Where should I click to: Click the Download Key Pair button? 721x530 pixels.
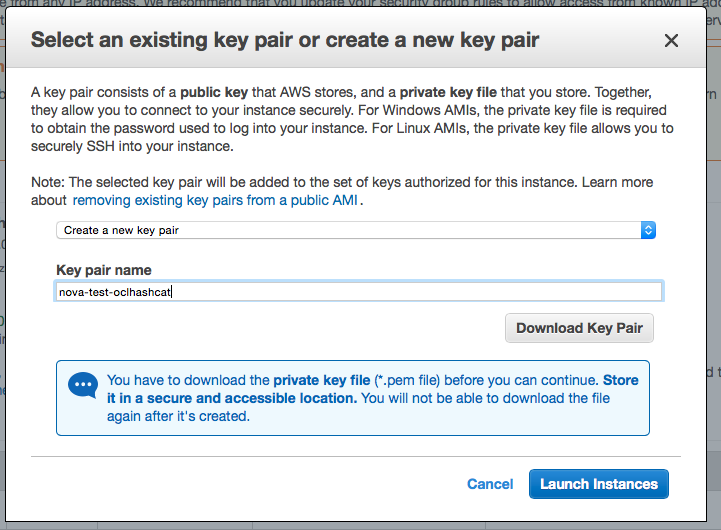pyautogui.click(x=579, y=328)
